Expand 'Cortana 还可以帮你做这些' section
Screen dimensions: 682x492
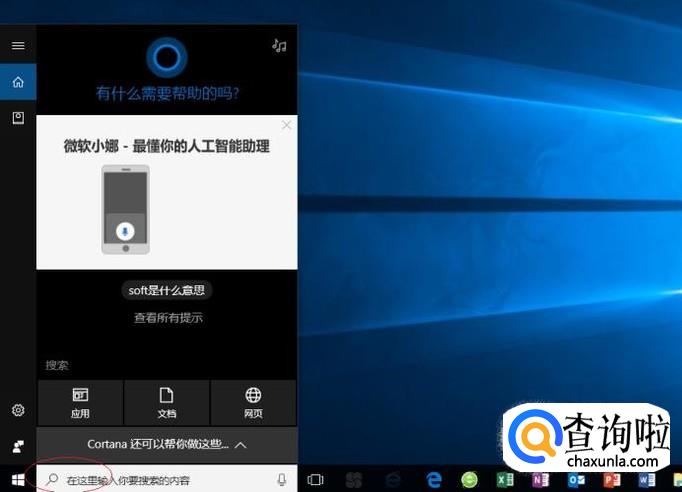pyautogui.click(x=167, y=445)
